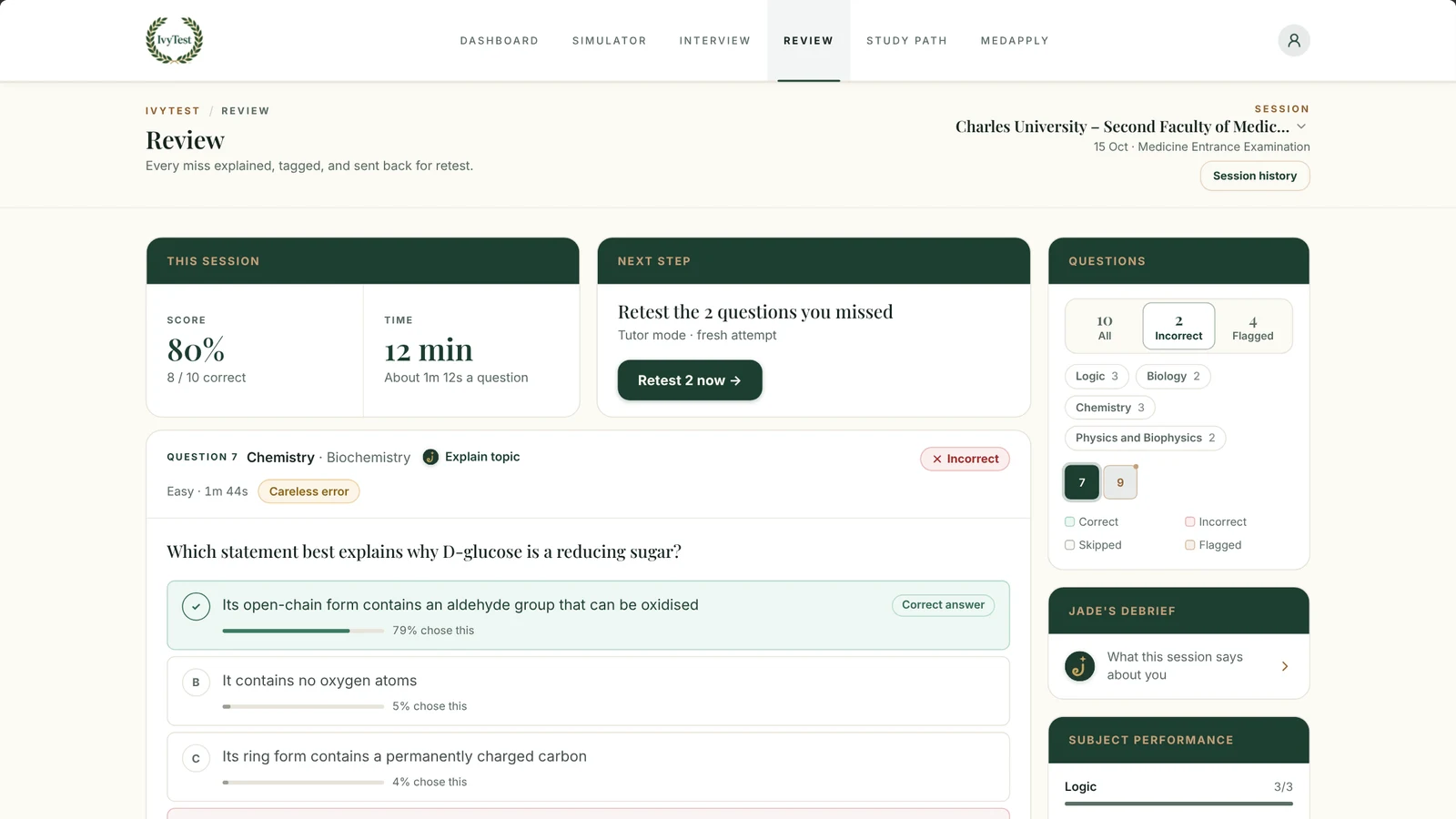
Task: Click the REVIEW breadcrumb text
Action: coord(246,111)
